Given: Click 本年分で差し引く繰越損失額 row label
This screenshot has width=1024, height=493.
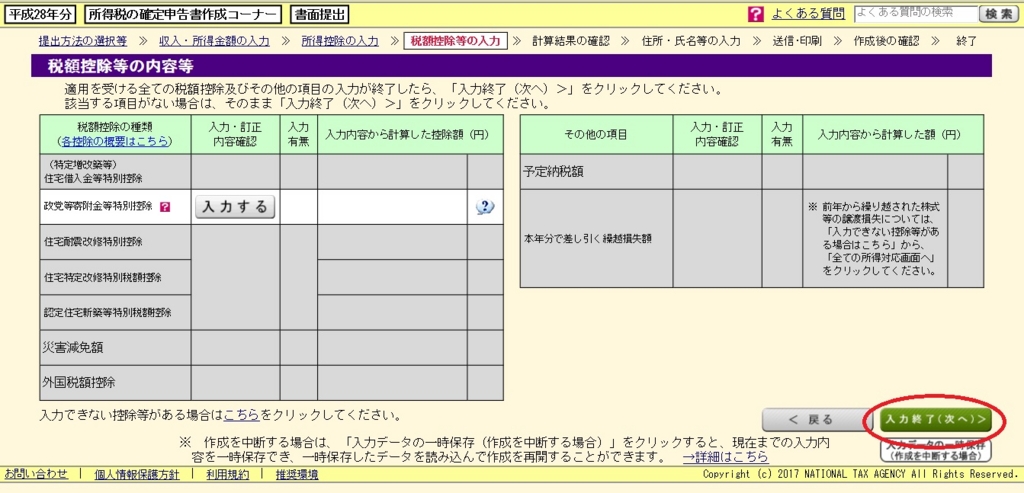Looking at the screenshot, I should pyautogui.click(x=588, y=238).
